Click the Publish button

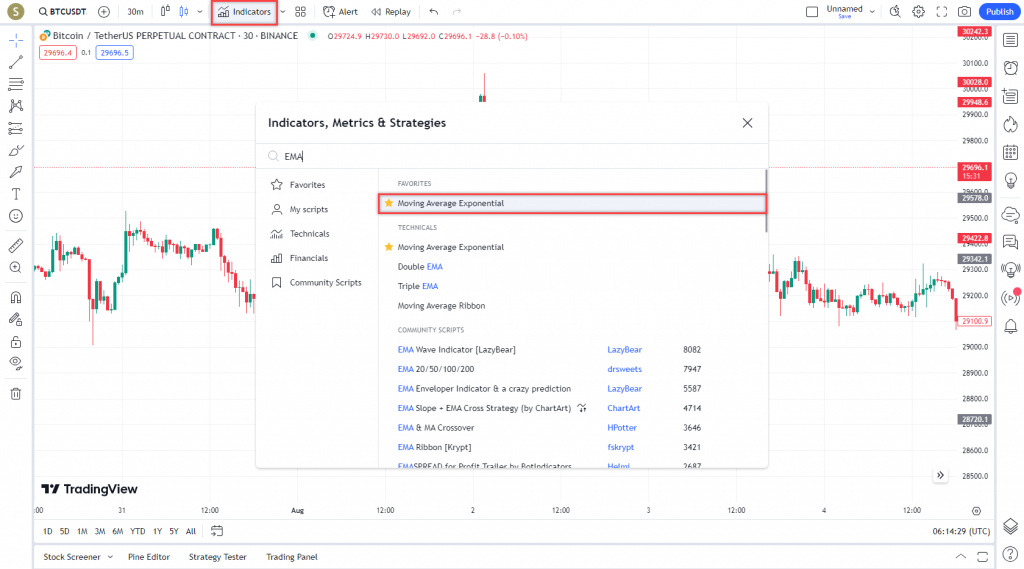click(x=999, y=12)
